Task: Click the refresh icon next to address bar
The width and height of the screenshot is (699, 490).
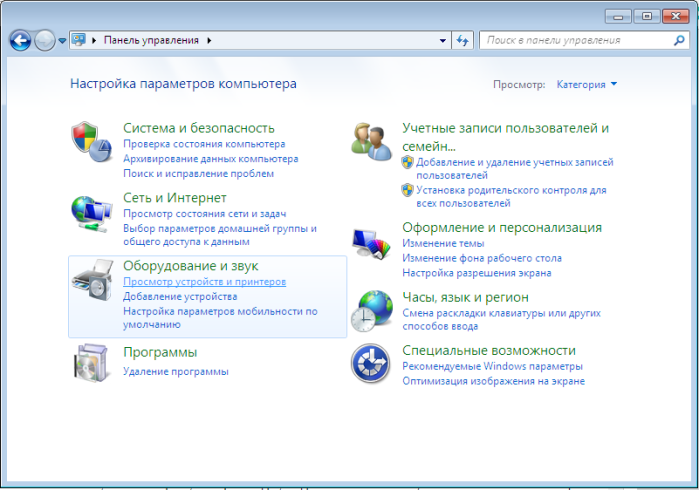Action: [462, 41]
